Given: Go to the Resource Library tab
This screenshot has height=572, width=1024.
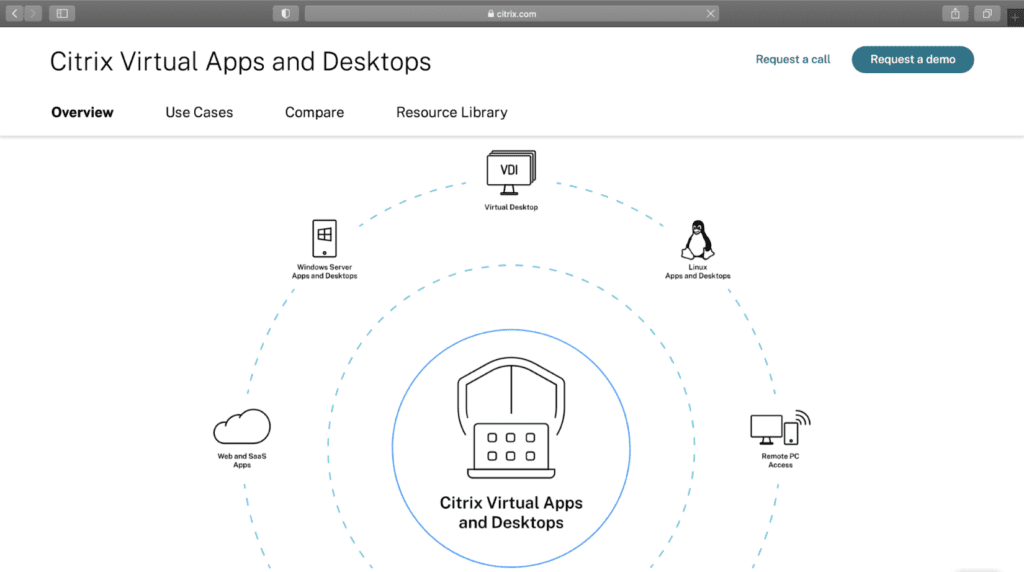Looking at the screenshot, I should click(451, 112).
